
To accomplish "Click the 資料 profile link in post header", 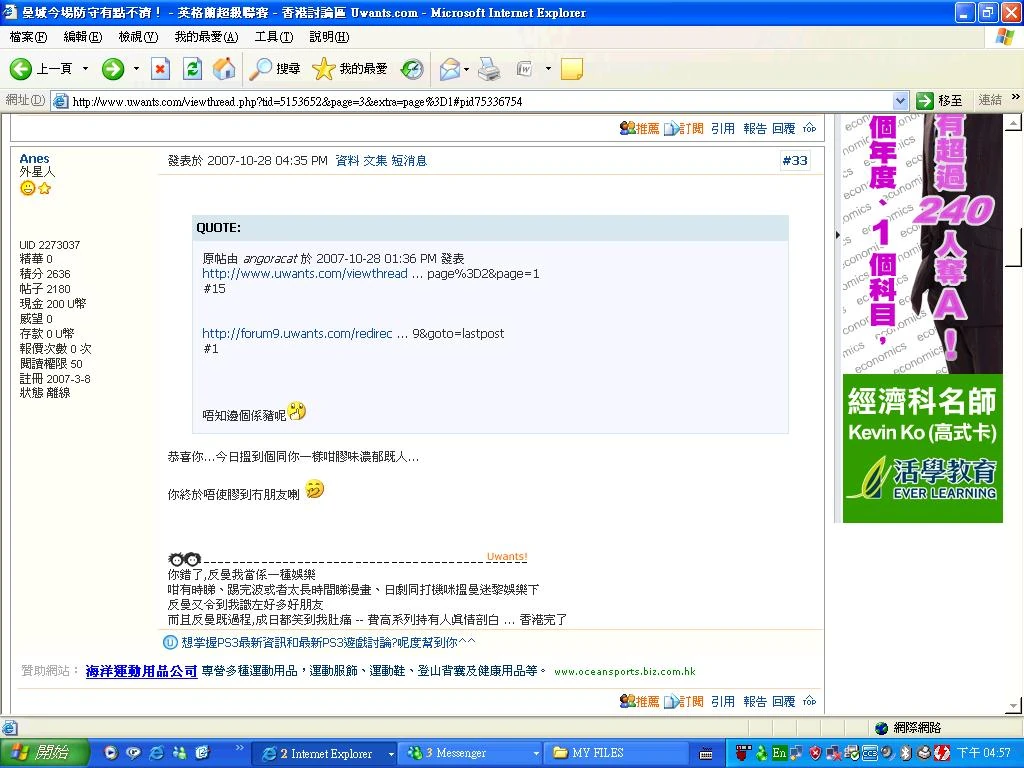I will pyautogui.click(x=347, y=161).
